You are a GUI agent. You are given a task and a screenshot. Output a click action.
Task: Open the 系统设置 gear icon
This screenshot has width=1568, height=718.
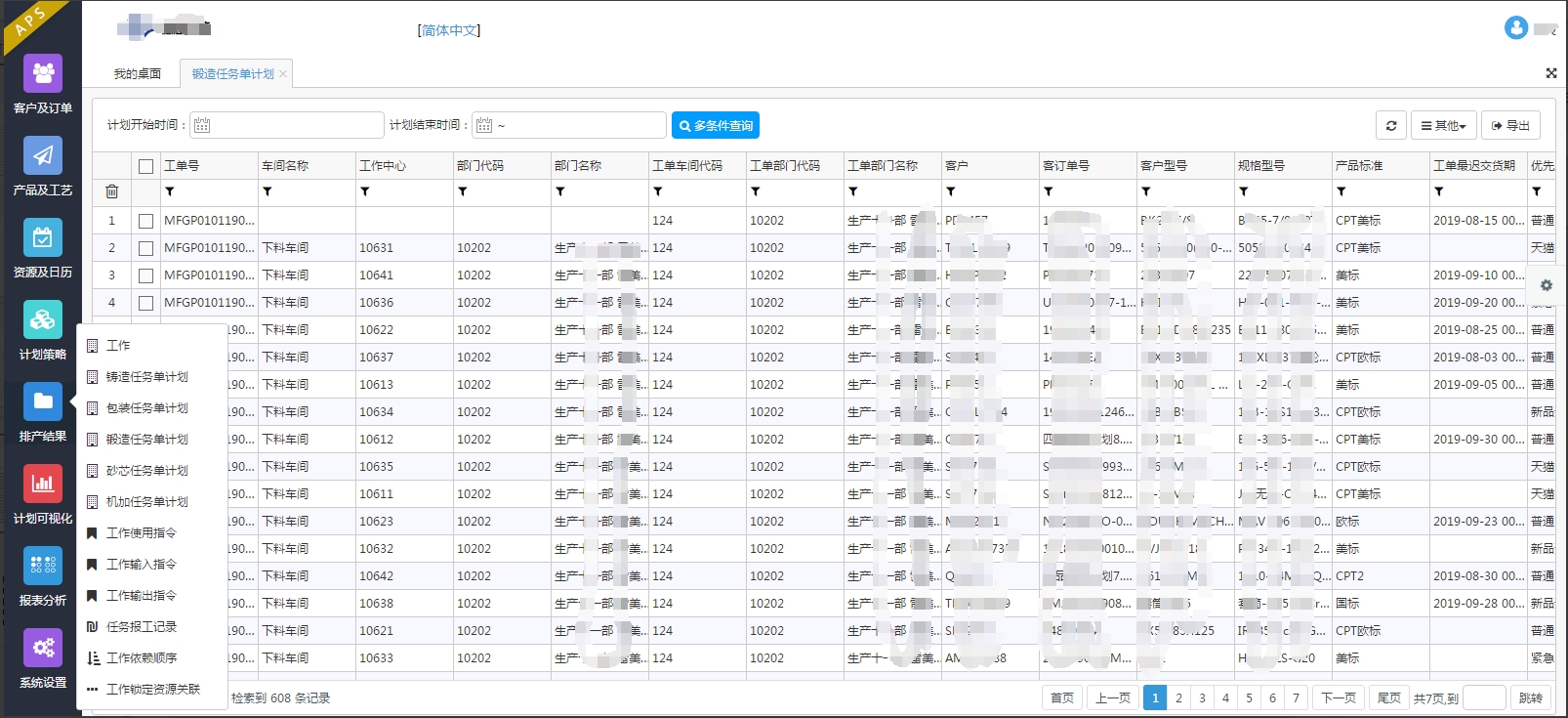click(43, 649)
